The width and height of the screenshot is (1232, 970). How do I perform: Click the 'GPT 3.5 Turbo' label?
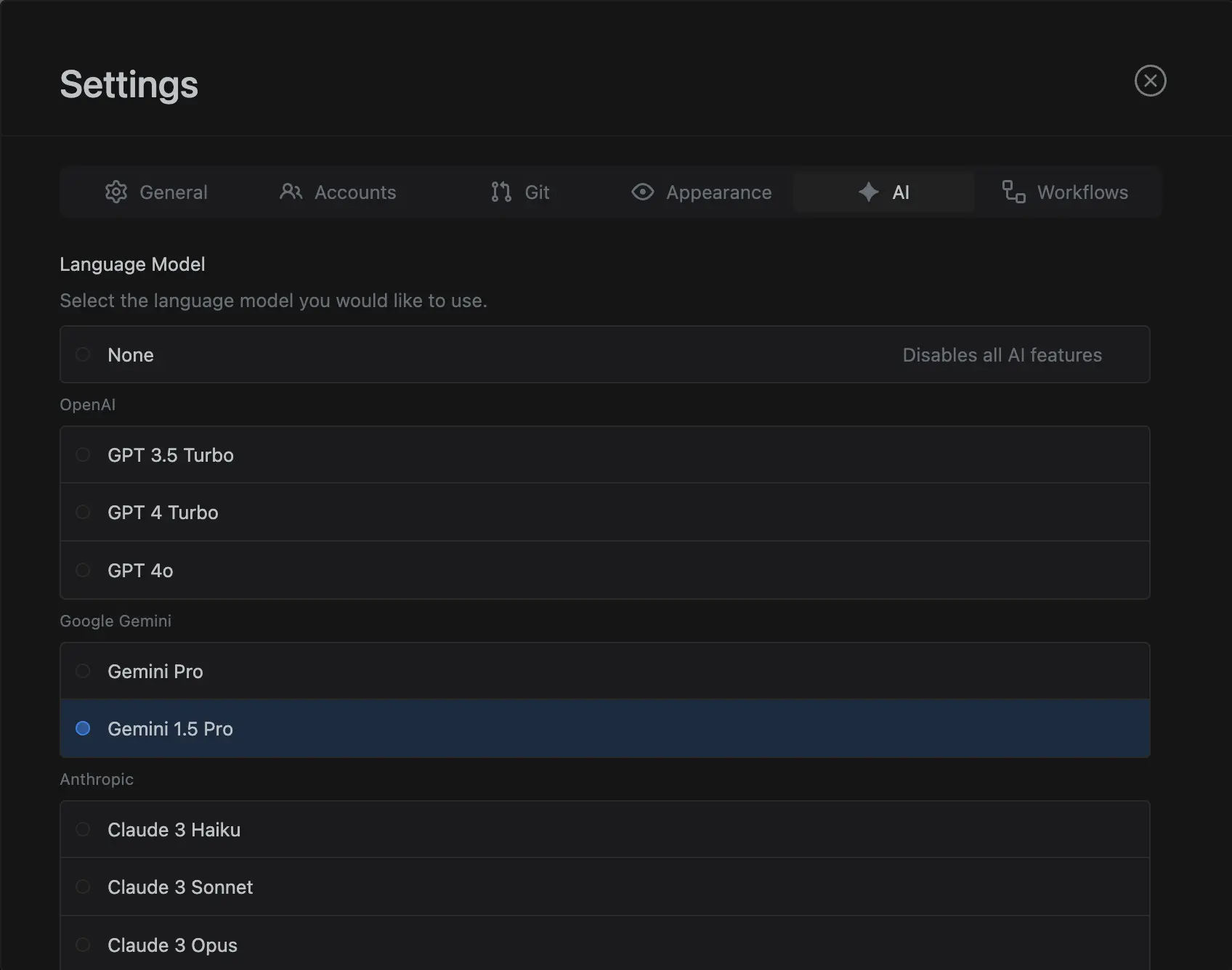pos(171,455)
